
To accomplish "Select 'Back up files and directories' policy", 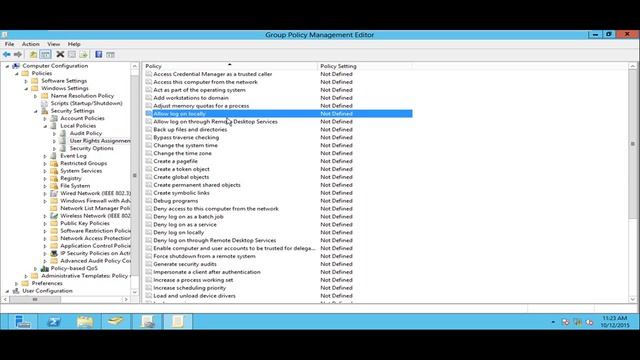I will pyautogui.click(x=190, y=129).
